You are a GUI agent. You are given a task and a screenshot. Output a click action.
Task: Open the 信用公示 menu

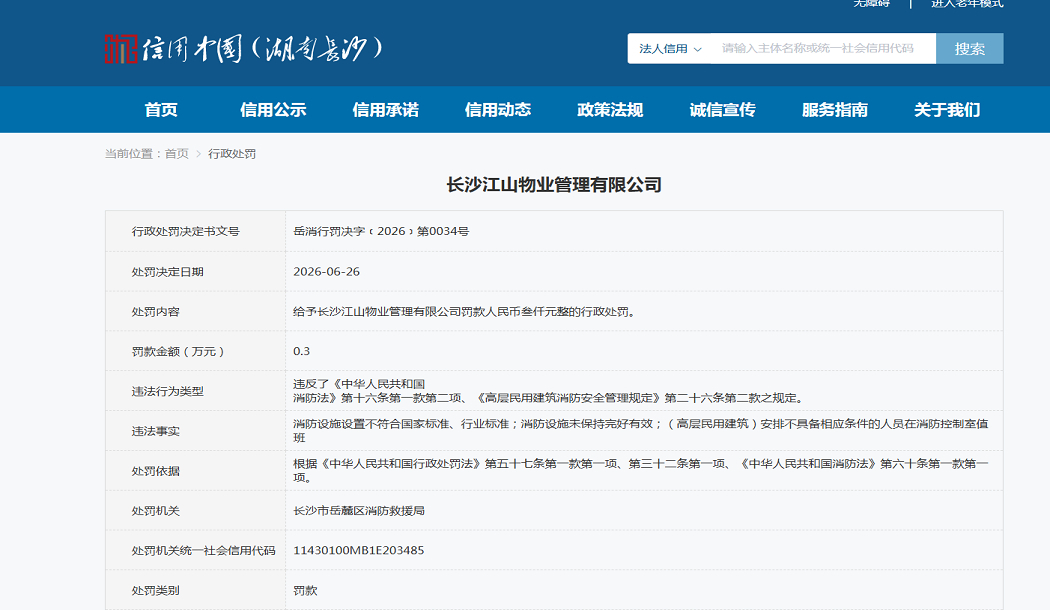coord(273,110)
